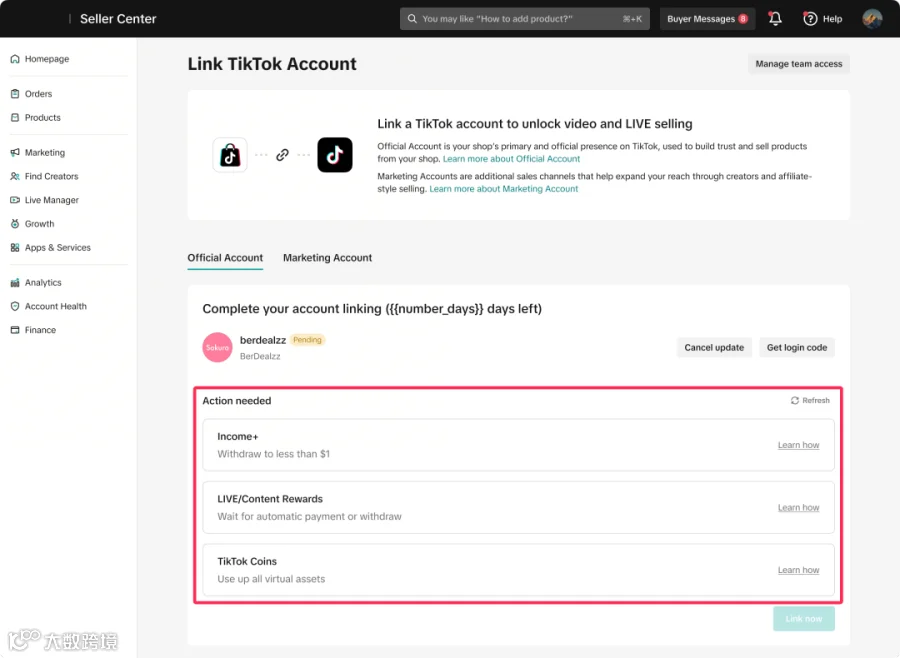
Task: Click the Apps & Services grid icon
Action: 15,247
